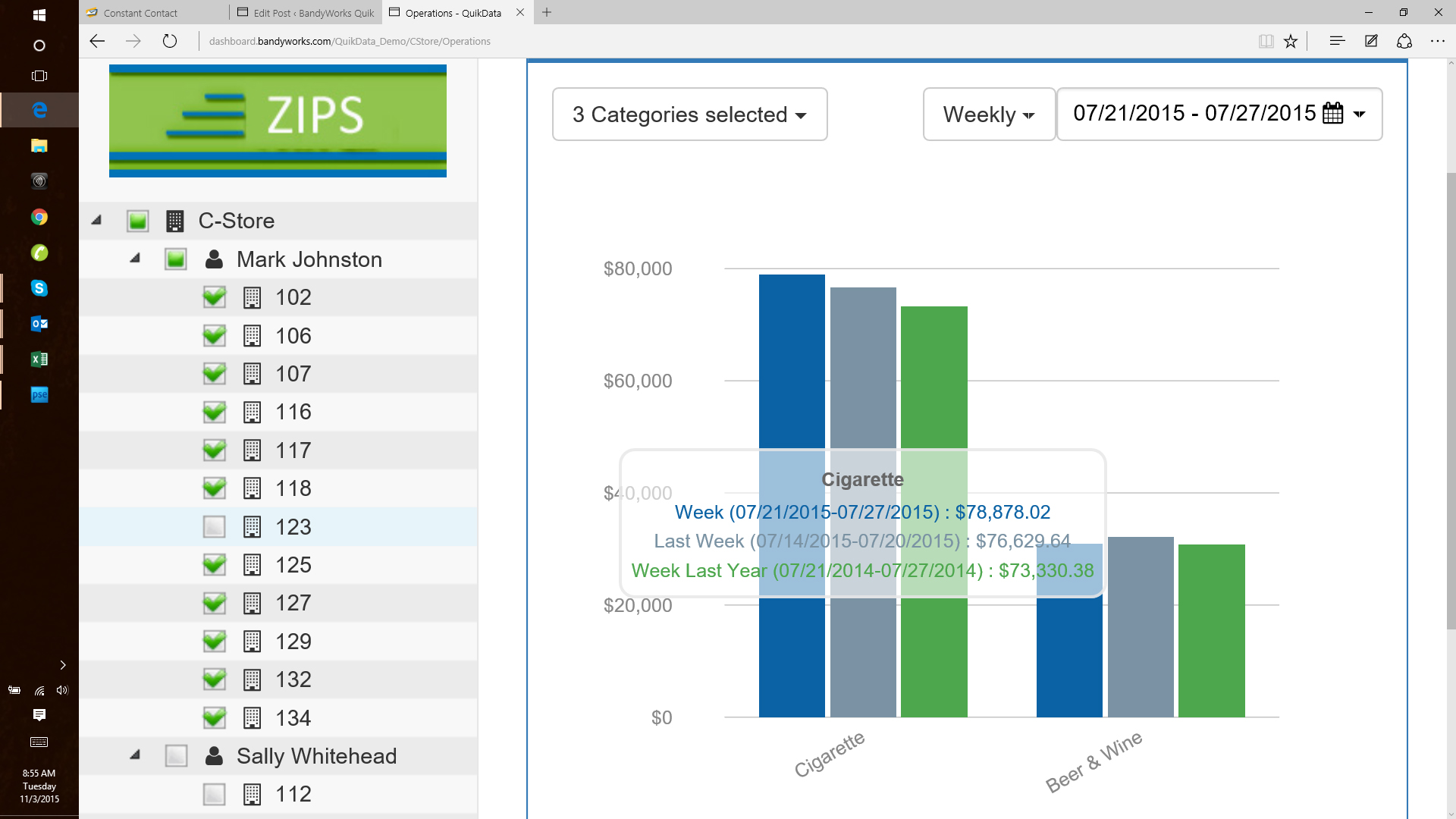Image resolution: width=1456 pixels, height=819 pixels.
Task: Collapse the C-Store tree branch
Action: [x=97, y=220]
